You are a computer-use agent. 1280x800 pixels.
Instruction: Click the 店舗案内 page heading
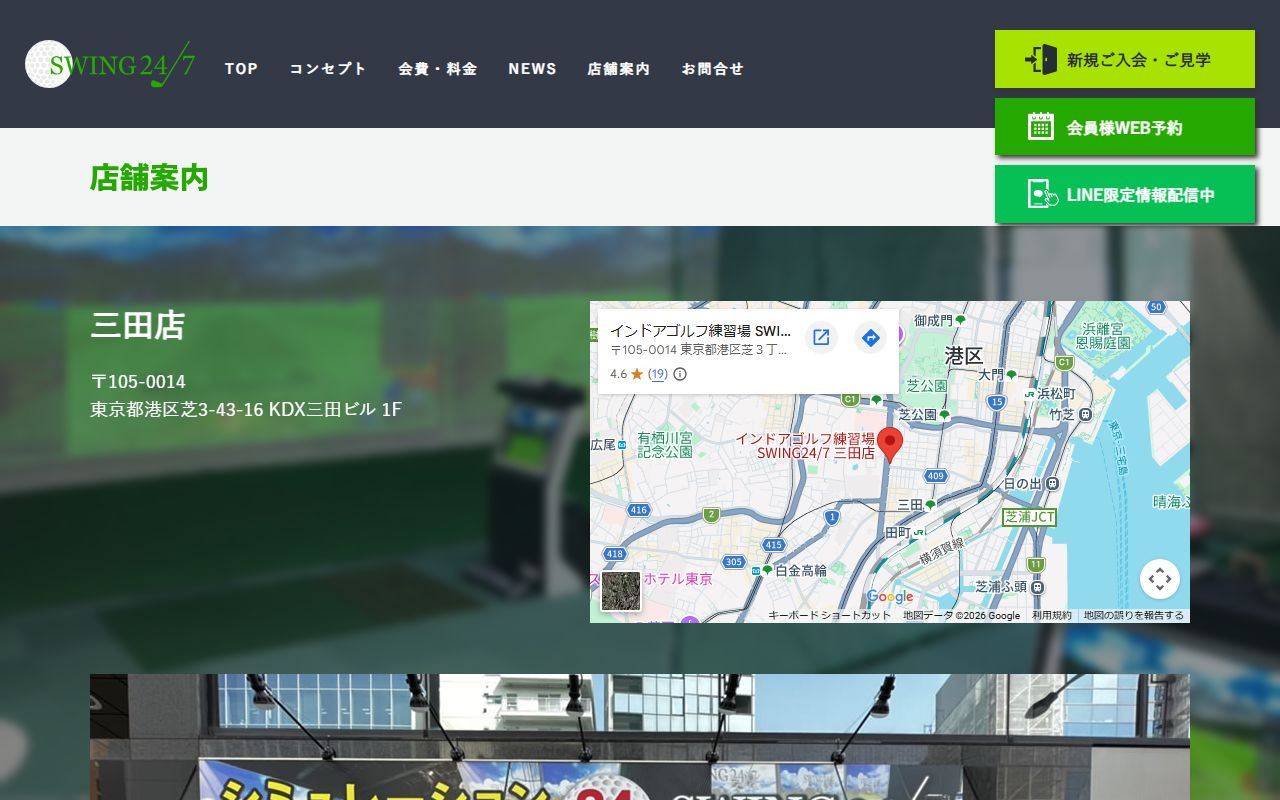tap(149, 177)
